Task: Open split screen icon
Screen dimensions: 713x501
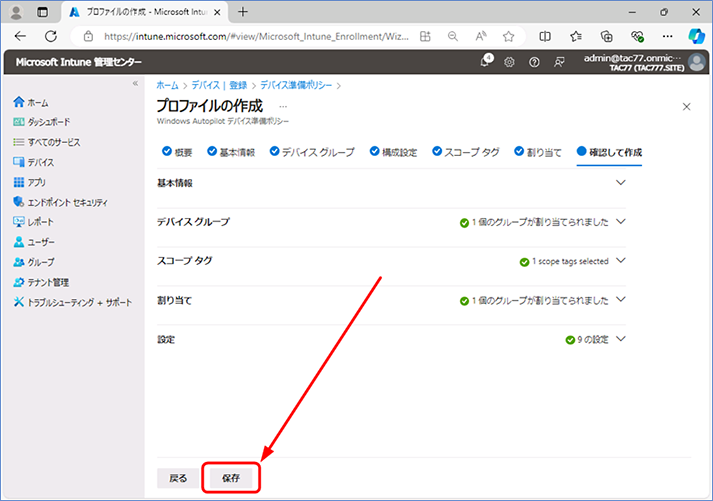Action: pos(545,36)
